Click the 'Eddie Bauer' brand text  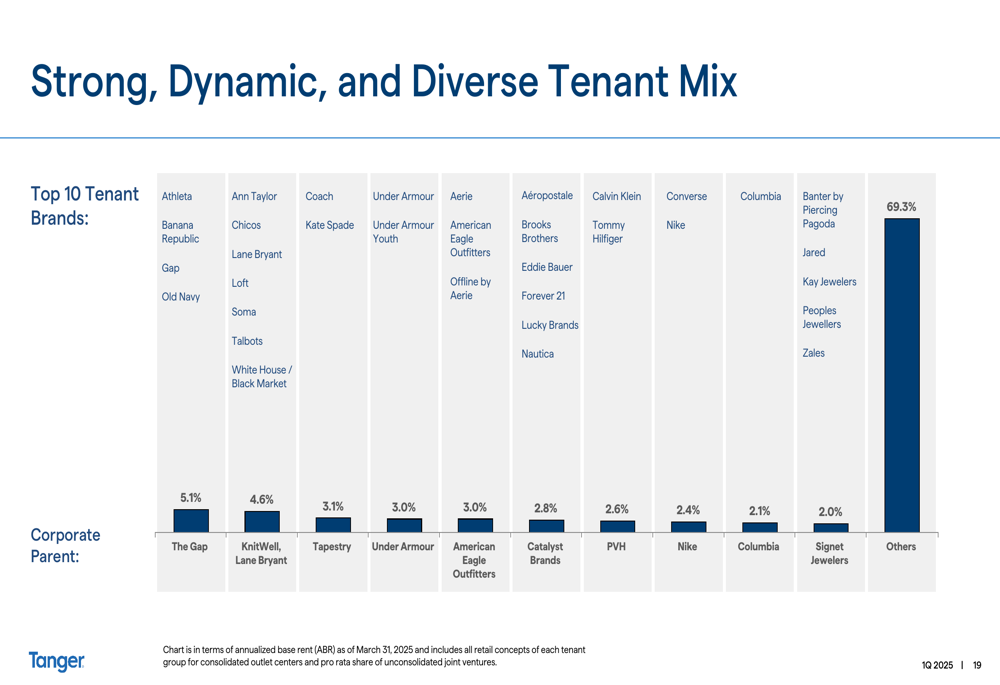tap(547, 267)
